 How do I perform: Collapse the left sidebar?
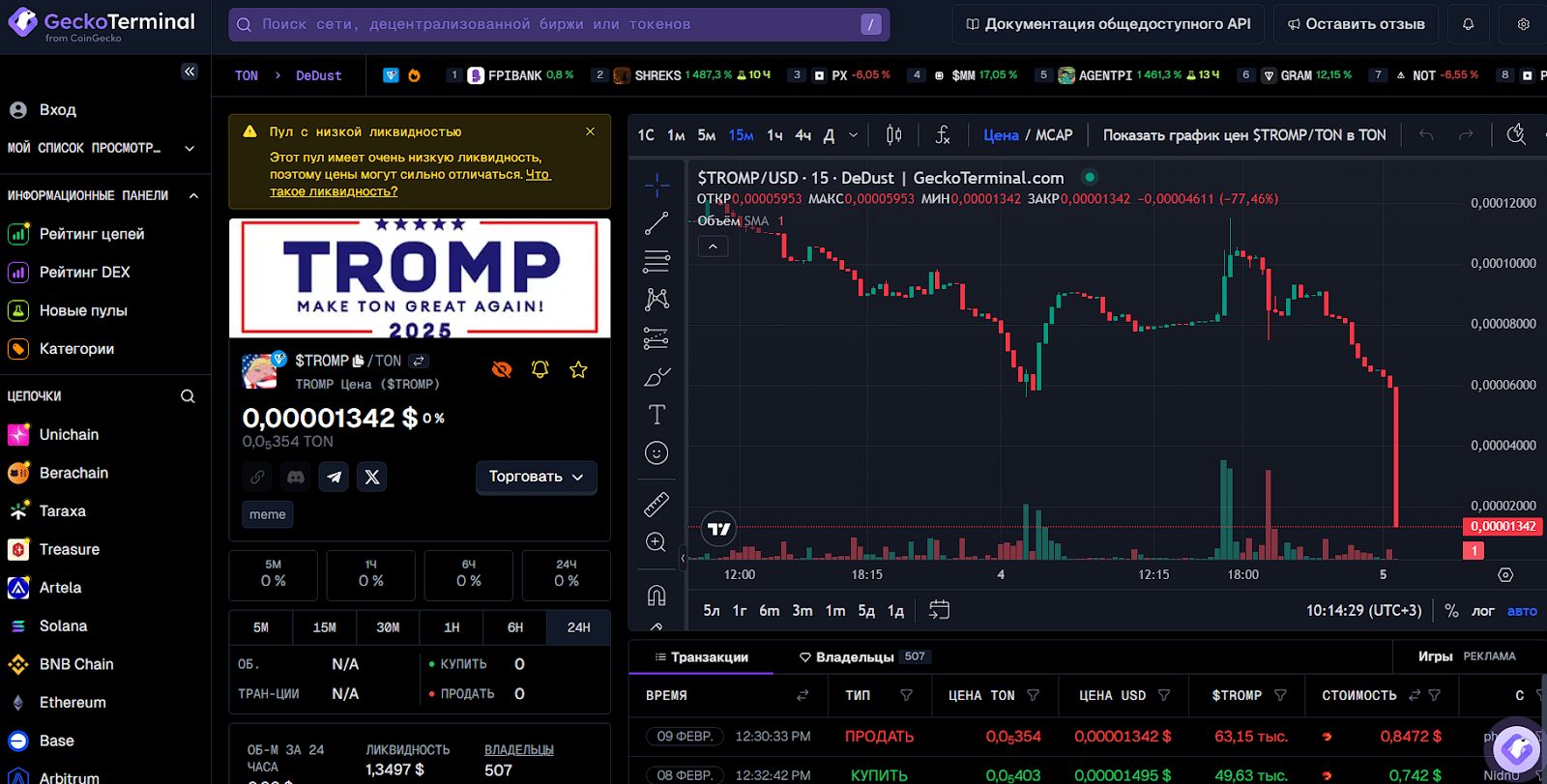pyautogui.click(x=190, y=72)
